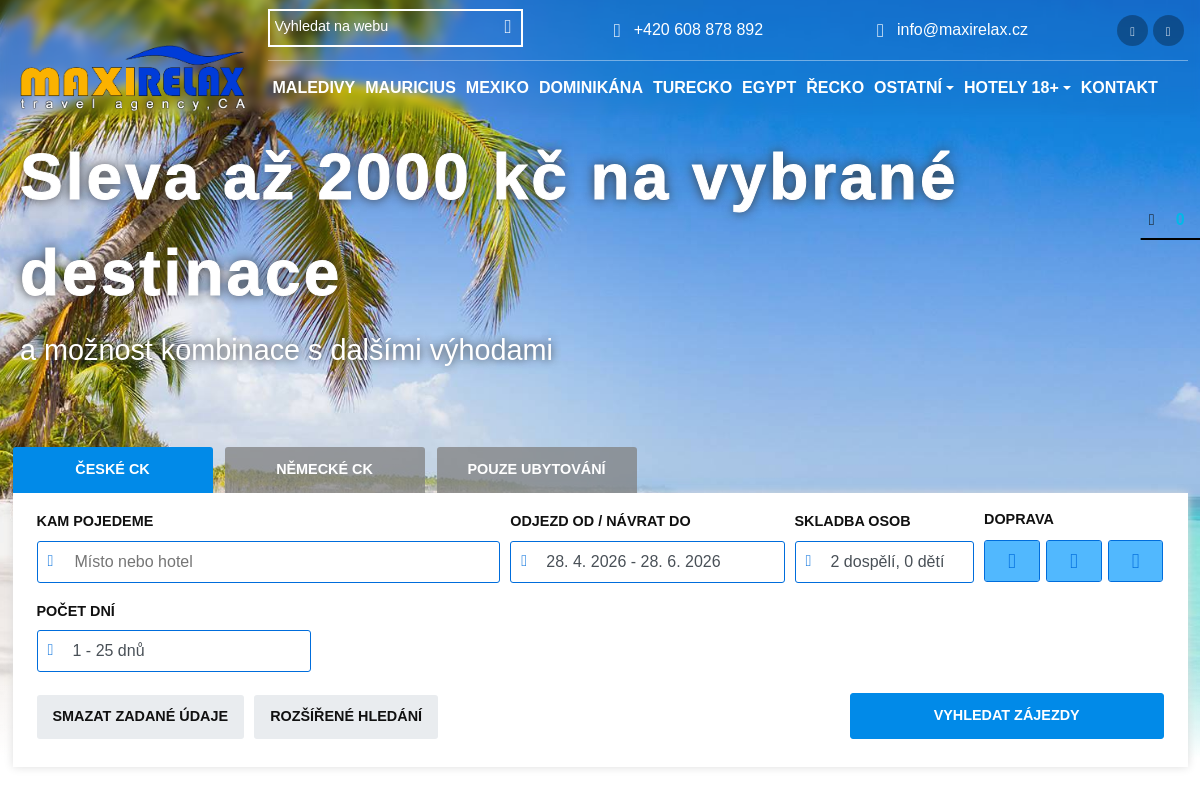The height and width of the screenshot is (800, 1200).
Task: Open ROZŠÍŘENÉ HLEDÁNÍ advanced search
Action: [x=346, y=716]
